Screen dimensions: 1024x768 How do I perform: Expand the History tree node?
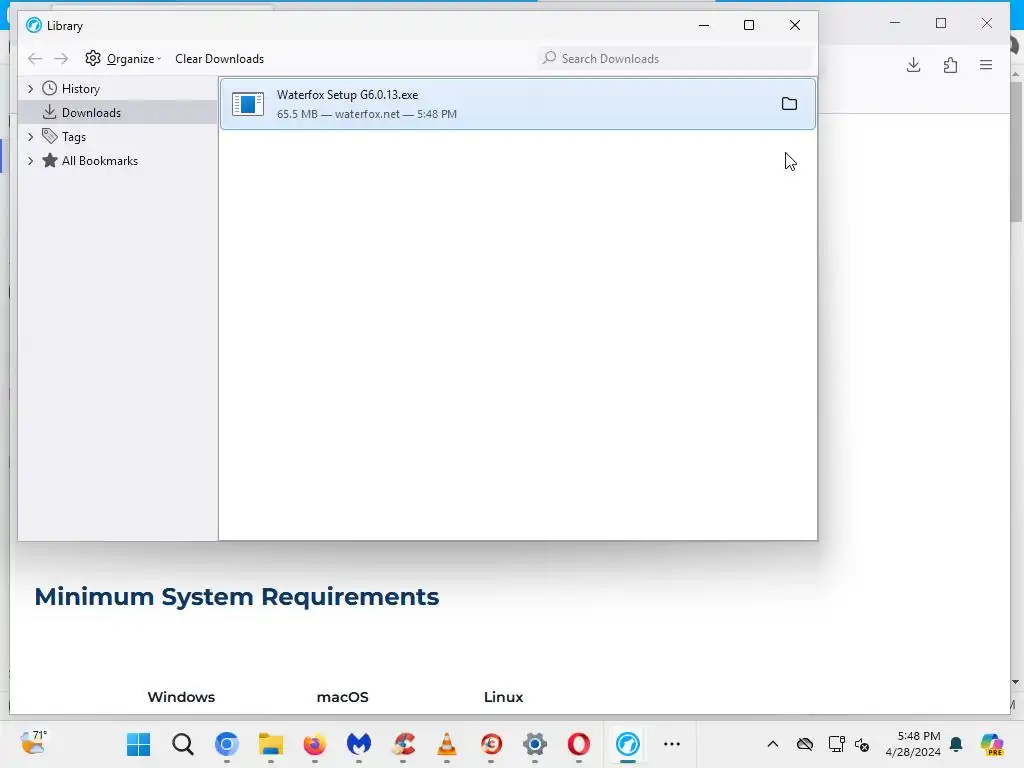(30, 89)
